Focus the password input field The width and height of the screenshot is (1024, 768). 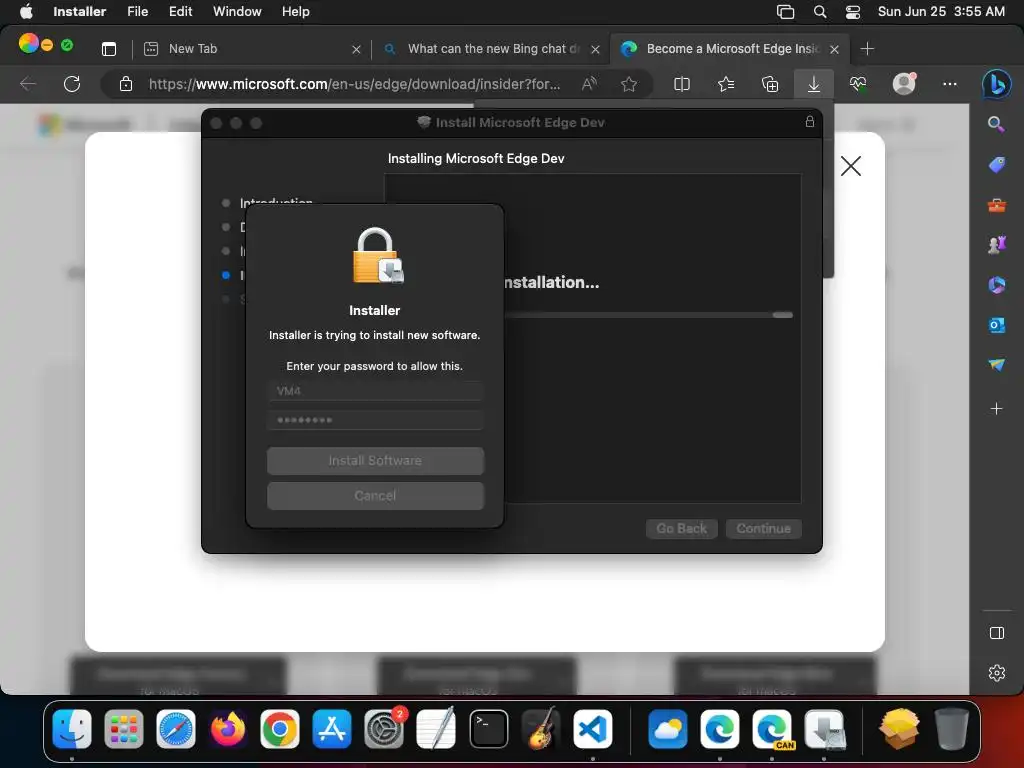click(x=376, y=420)
